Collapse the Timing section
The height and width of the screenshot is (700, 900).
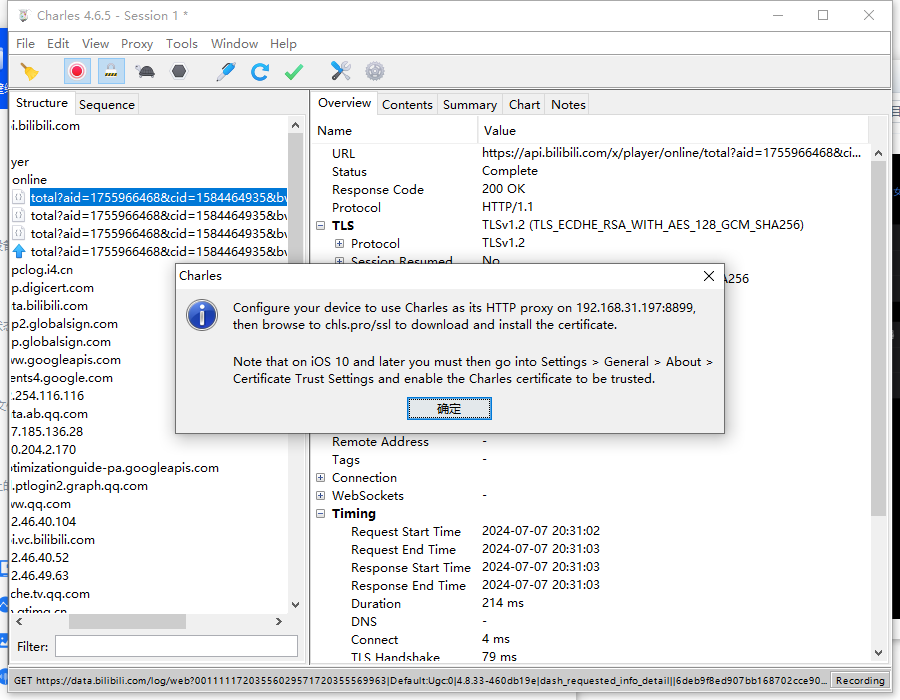tap(320, 514)
